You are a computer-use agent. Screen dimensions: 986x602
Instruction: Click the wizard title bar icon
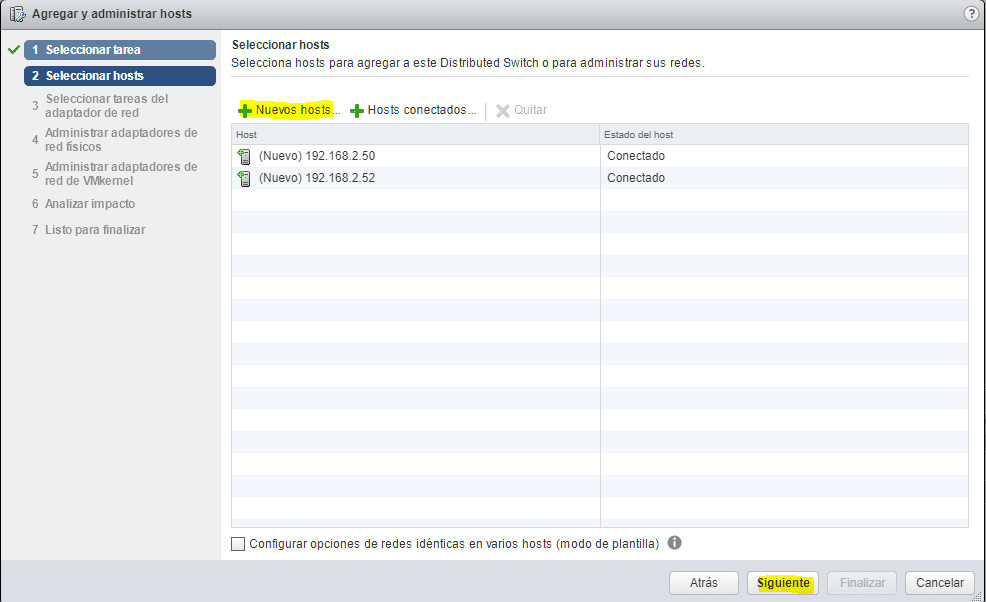point(17,14)
